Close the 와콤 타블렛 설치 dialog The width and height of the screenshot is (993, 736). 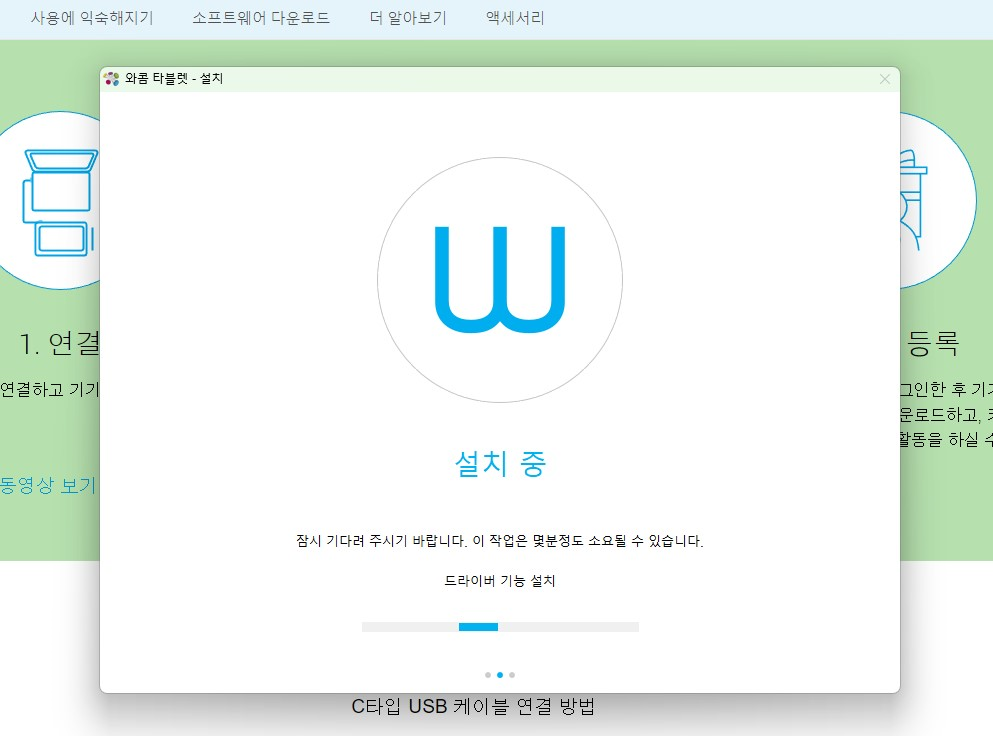885,79
